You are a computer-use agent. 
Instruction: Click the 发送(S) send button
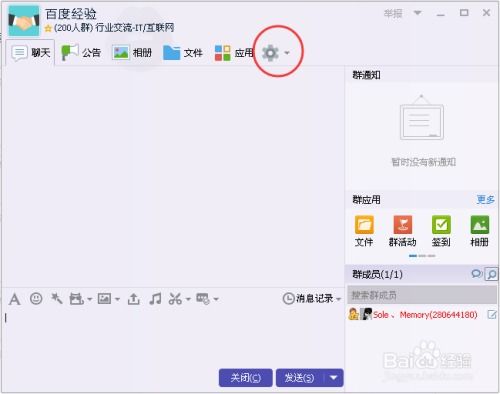[299, 378]
